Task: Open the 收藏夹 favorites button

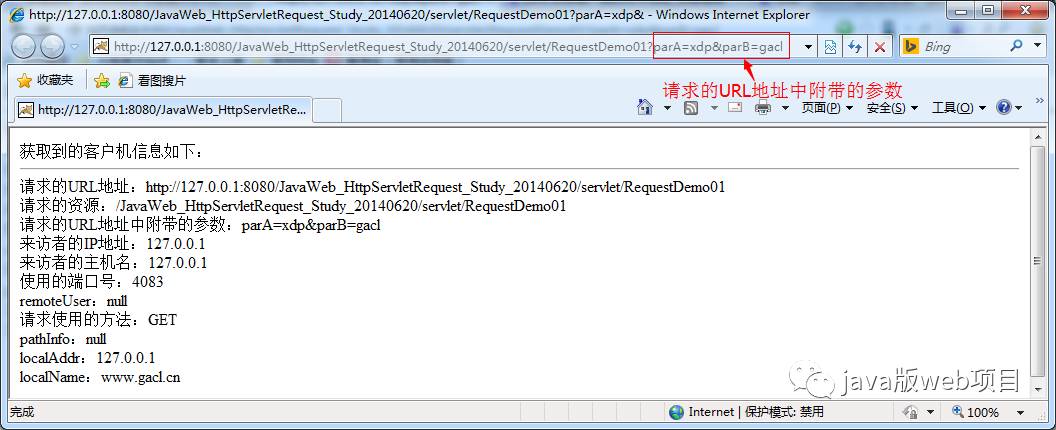Action: click(x=44, y=80)
